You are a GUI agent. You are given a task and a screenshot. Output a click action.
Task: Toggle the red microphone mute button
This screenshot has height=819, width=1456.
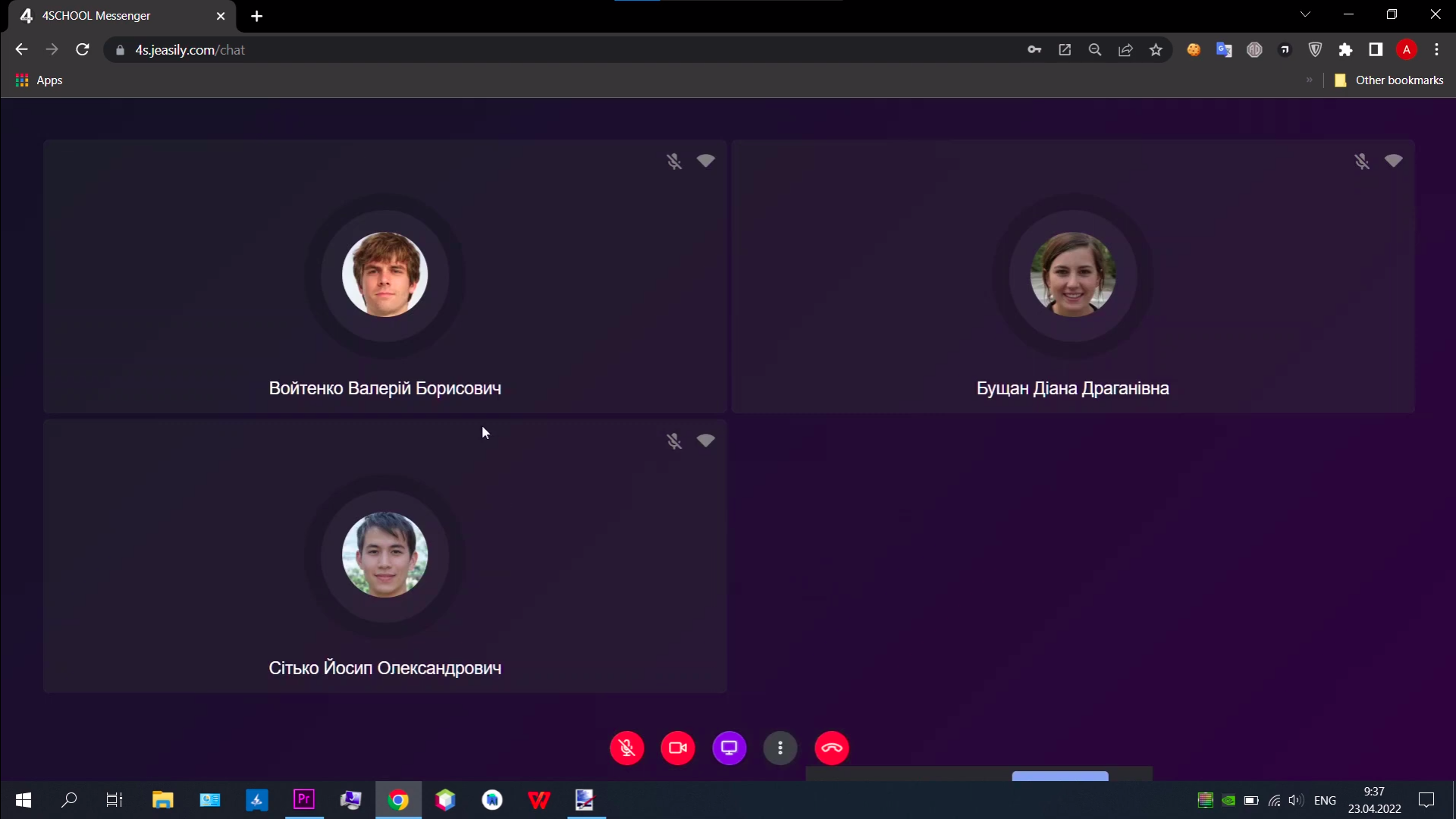[626, 748]
